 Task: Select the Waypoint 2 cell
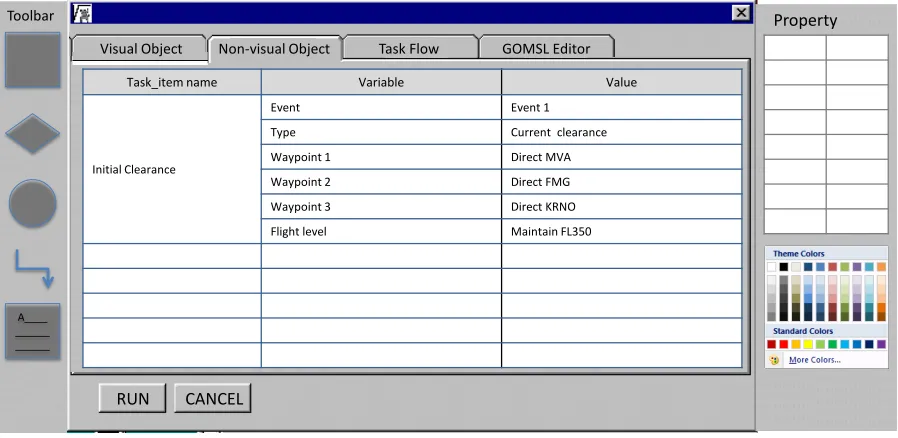(x=381, y=182)
